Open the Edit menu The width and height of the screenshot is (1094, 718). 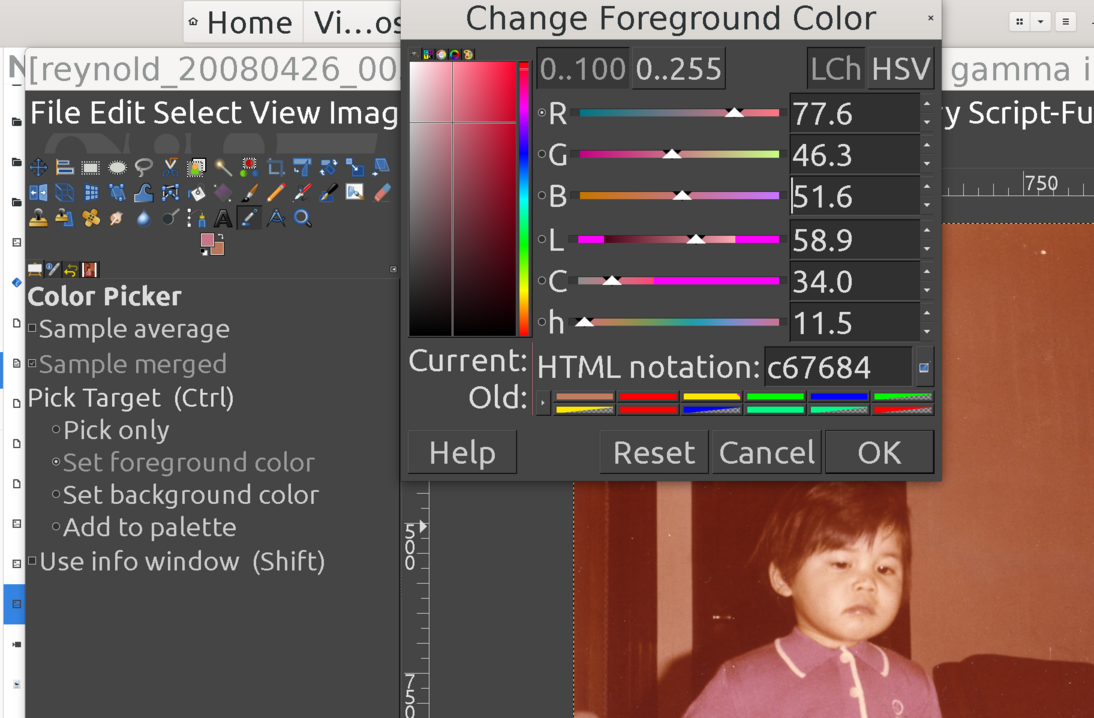[x=119, y=112]
